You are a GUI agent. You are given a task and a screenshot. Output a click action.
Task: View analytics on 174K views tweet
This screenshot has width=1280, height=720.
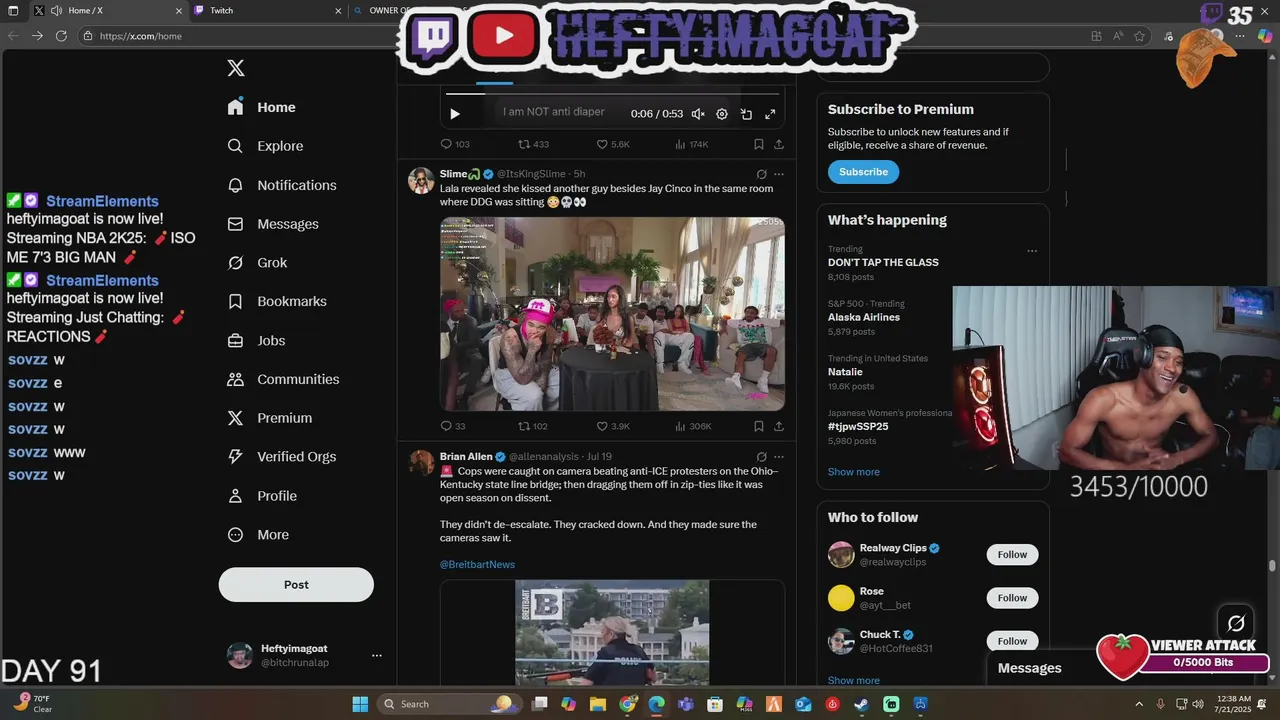coord(692,144)
